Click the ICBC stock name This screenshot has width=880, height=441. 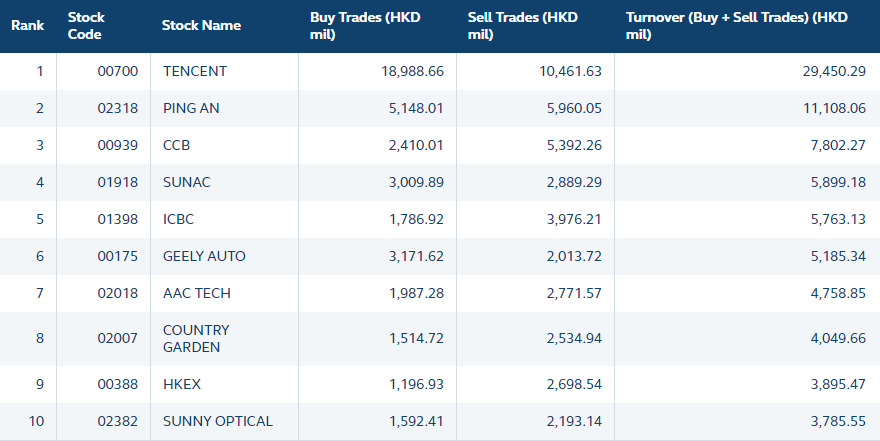[x=179, y=219]
